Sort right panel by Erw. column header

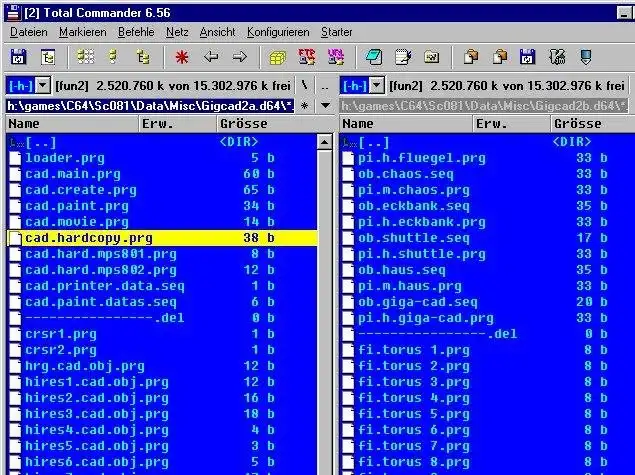pos(511,124)
